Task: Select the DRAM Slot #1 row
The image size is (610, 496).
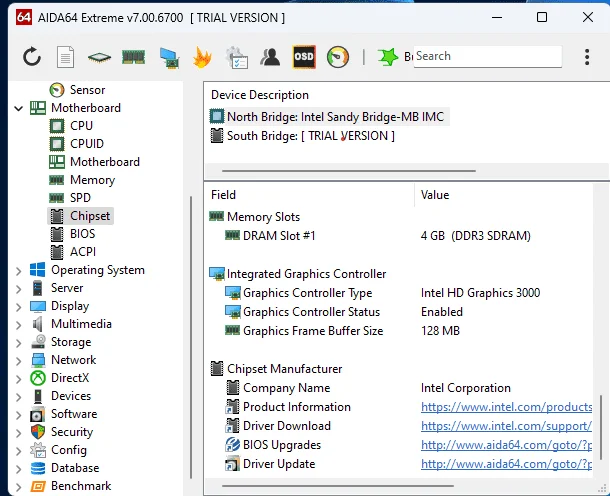Action: pyautogui.click(x=401, y=236)
